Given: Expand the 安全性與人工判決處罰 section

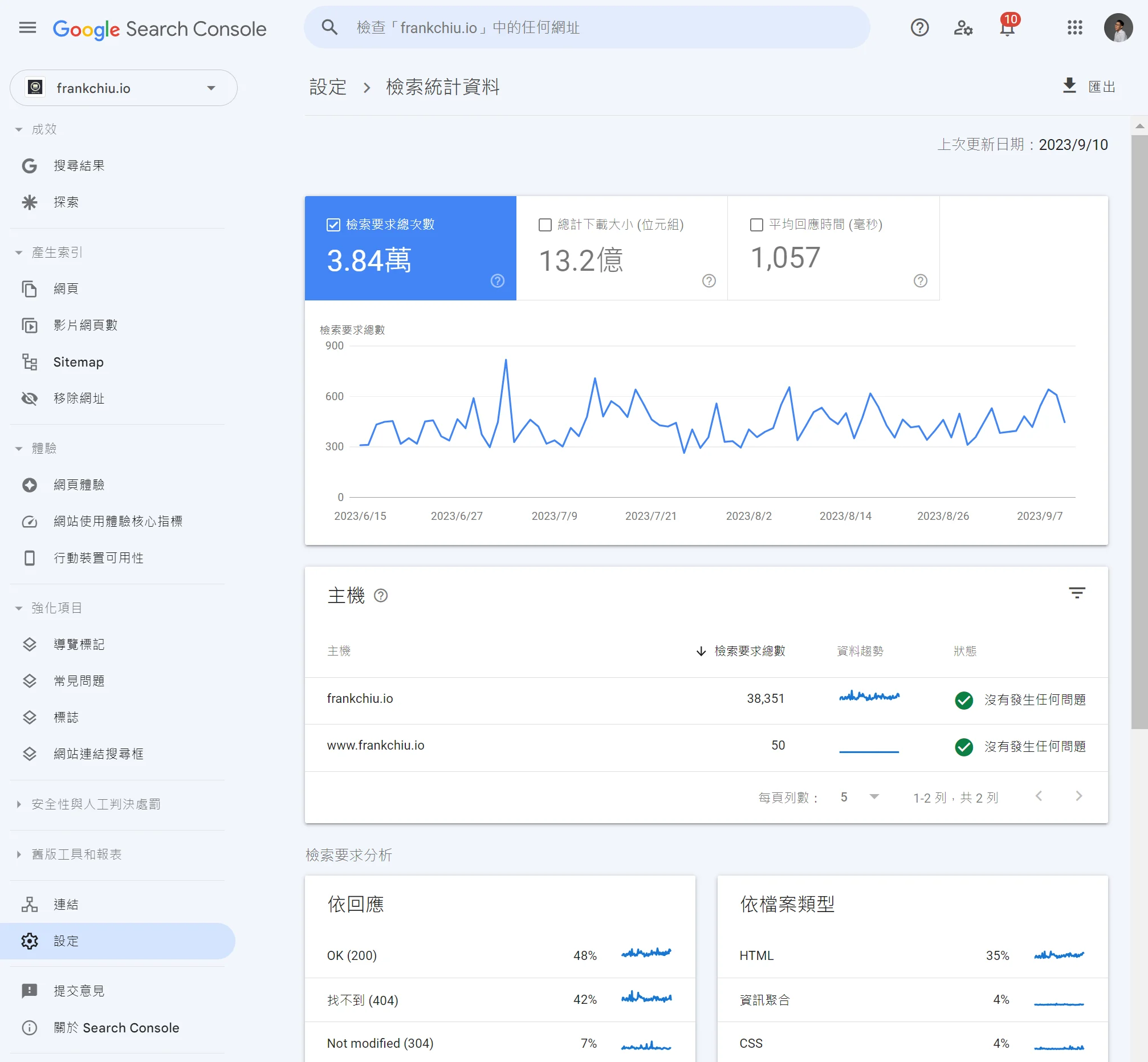Looking at the screenshot, I should (x=95, y=804).
